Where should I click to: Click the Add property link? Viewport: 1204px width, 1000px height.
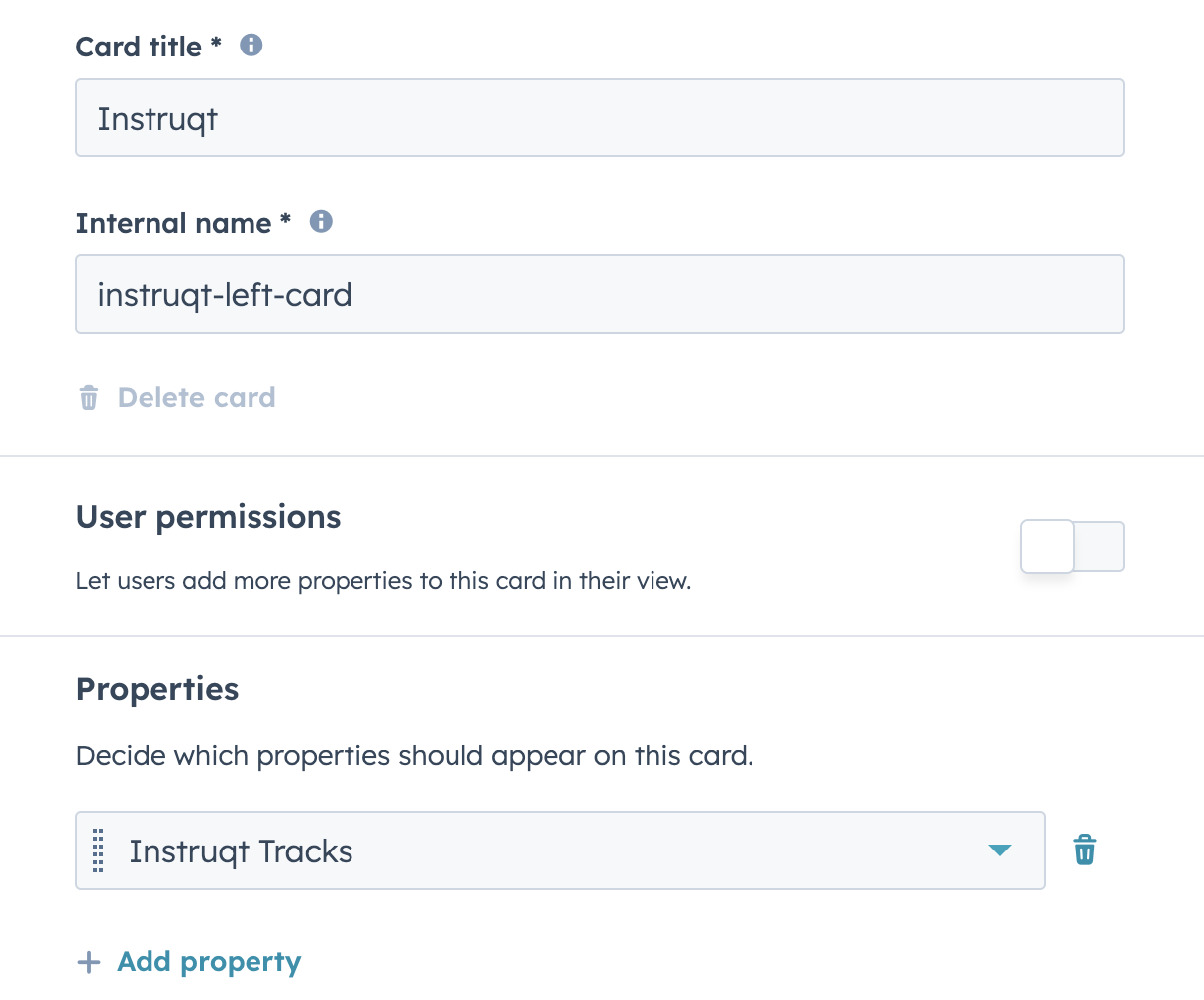click(209, 962)
